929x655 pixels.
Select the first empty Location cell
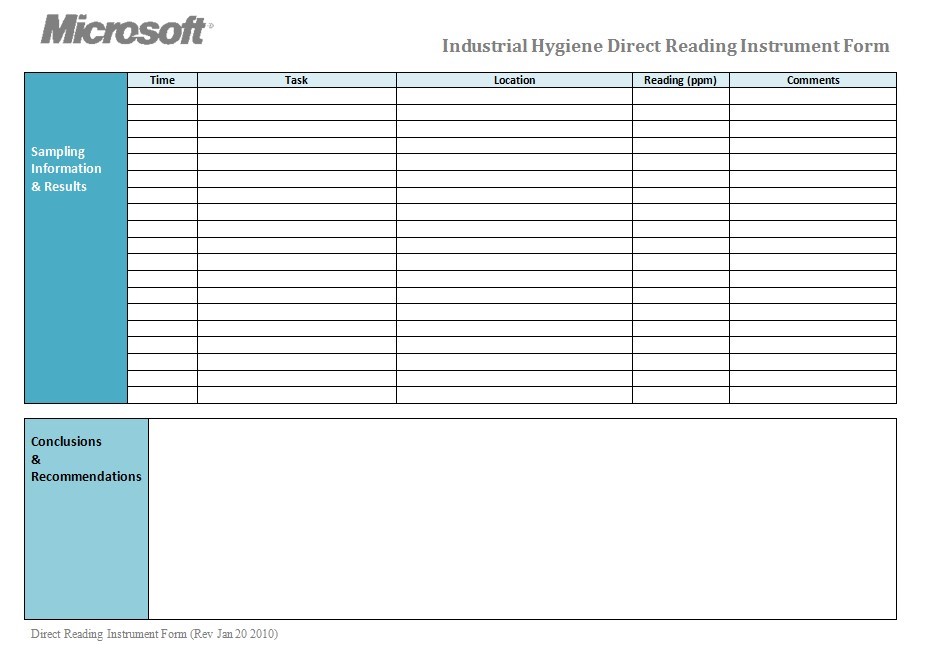[x=514, y=96]
